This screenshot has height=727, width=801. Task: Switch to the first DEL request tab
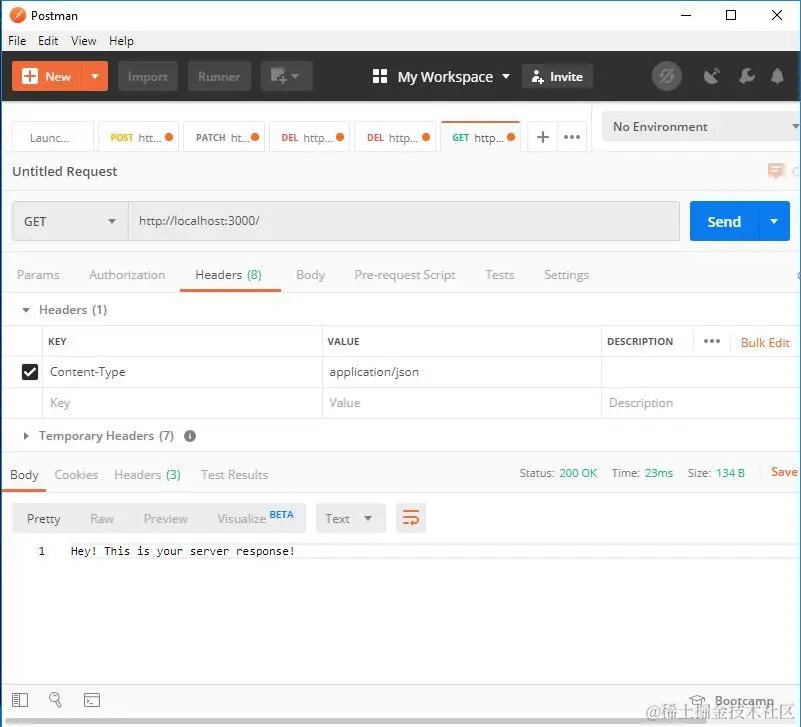[310, 137]
